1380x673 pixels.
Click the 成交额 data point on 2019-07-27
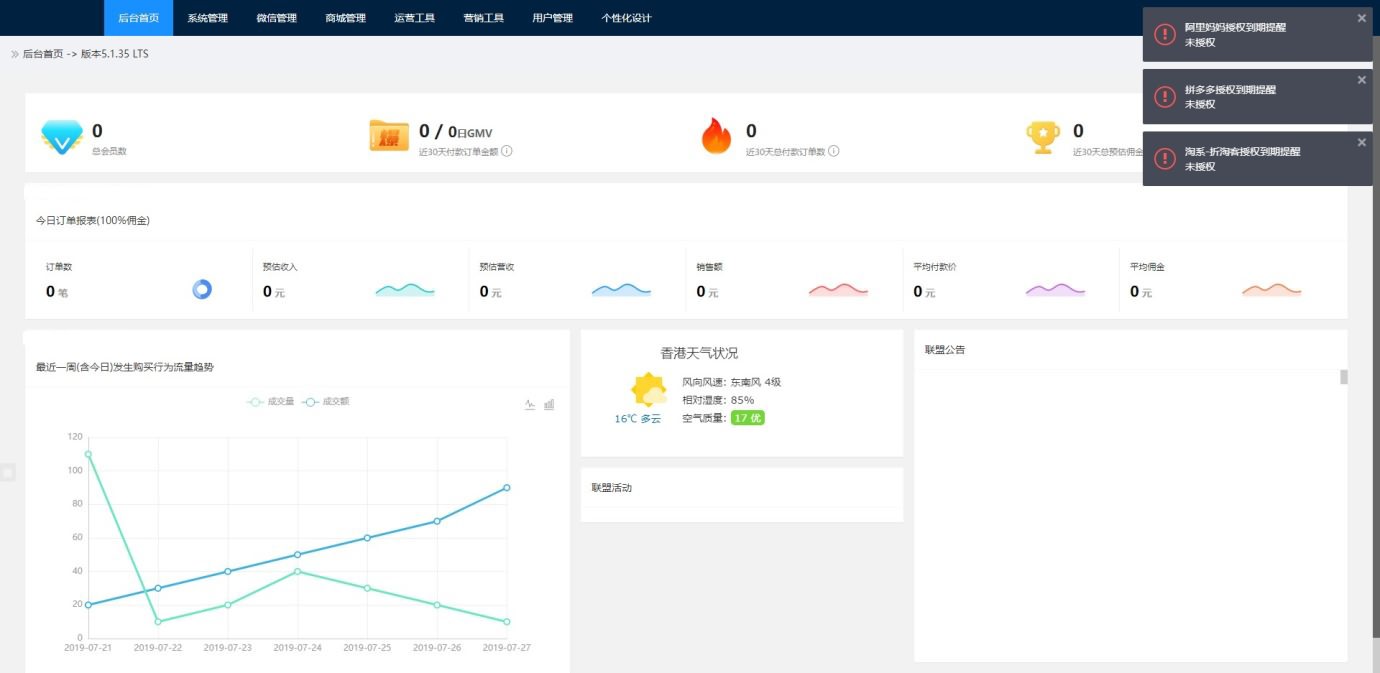[x=507, y=488]
